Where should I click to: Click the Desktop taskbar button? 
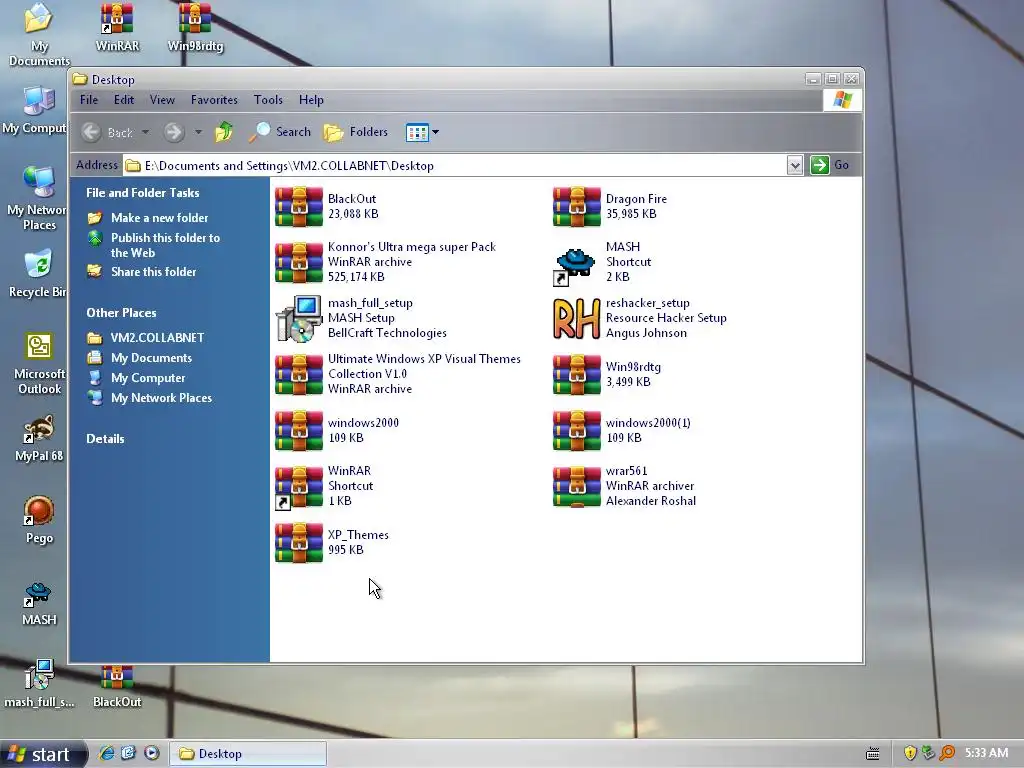click(x=248, y=754)
